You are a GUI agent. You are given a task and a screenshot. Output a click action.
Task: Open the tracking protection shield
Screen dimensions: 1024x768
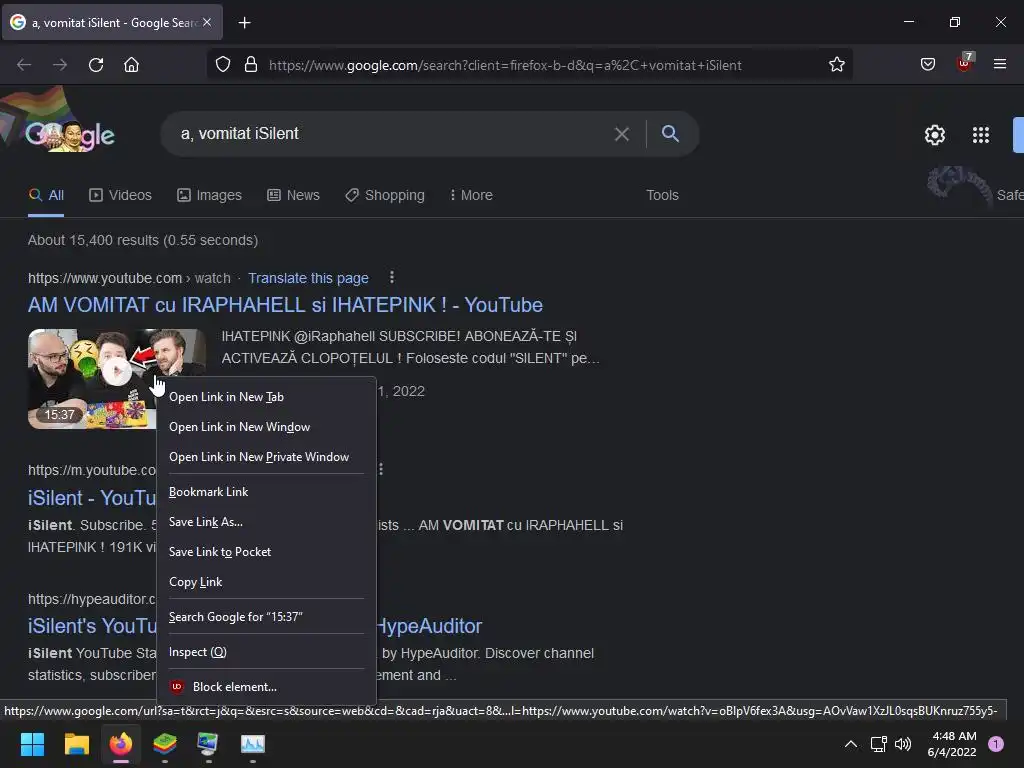click(223, 65)
